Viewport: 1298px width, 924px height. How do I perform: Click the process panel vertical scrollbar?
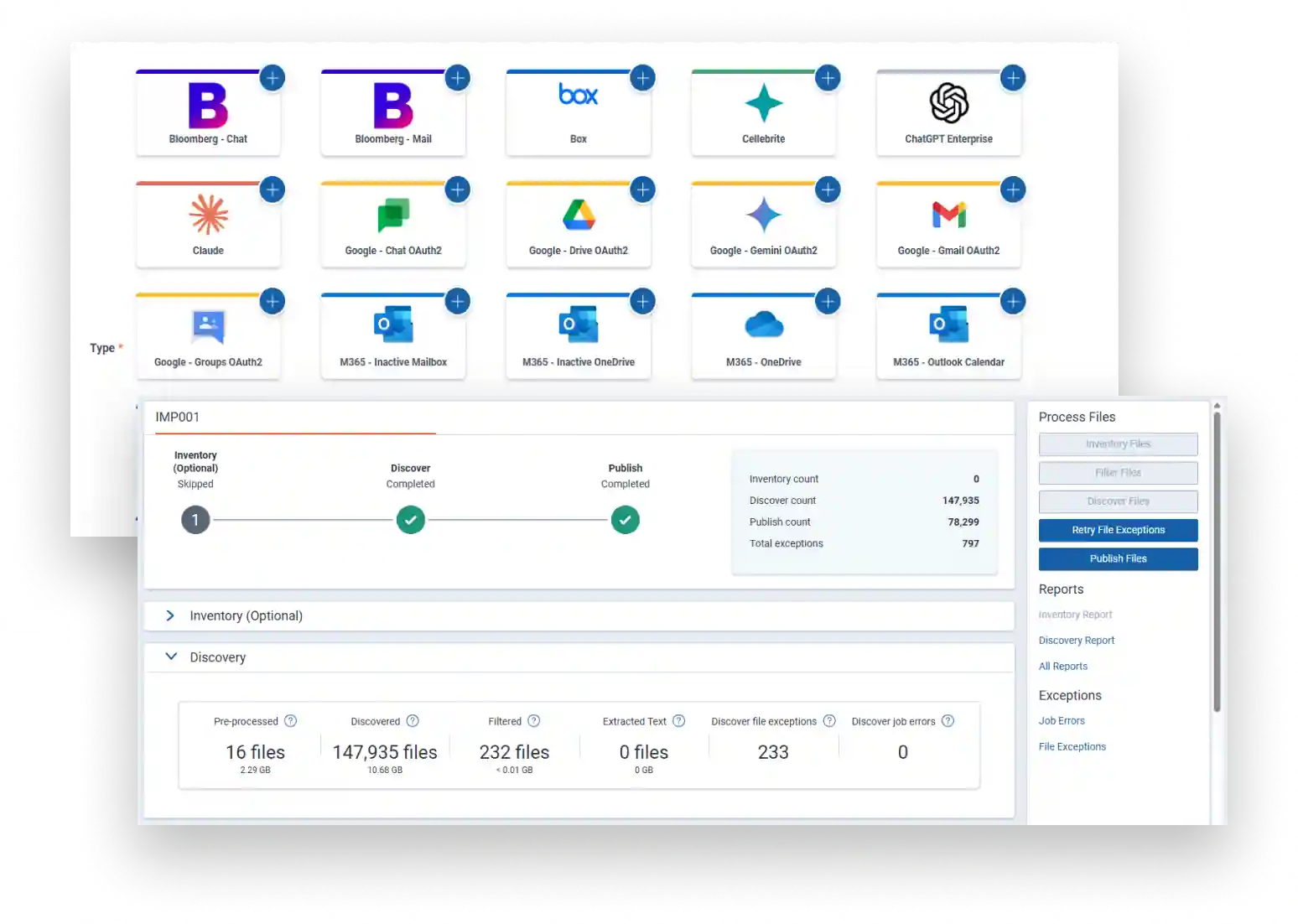pos(1217,562)
